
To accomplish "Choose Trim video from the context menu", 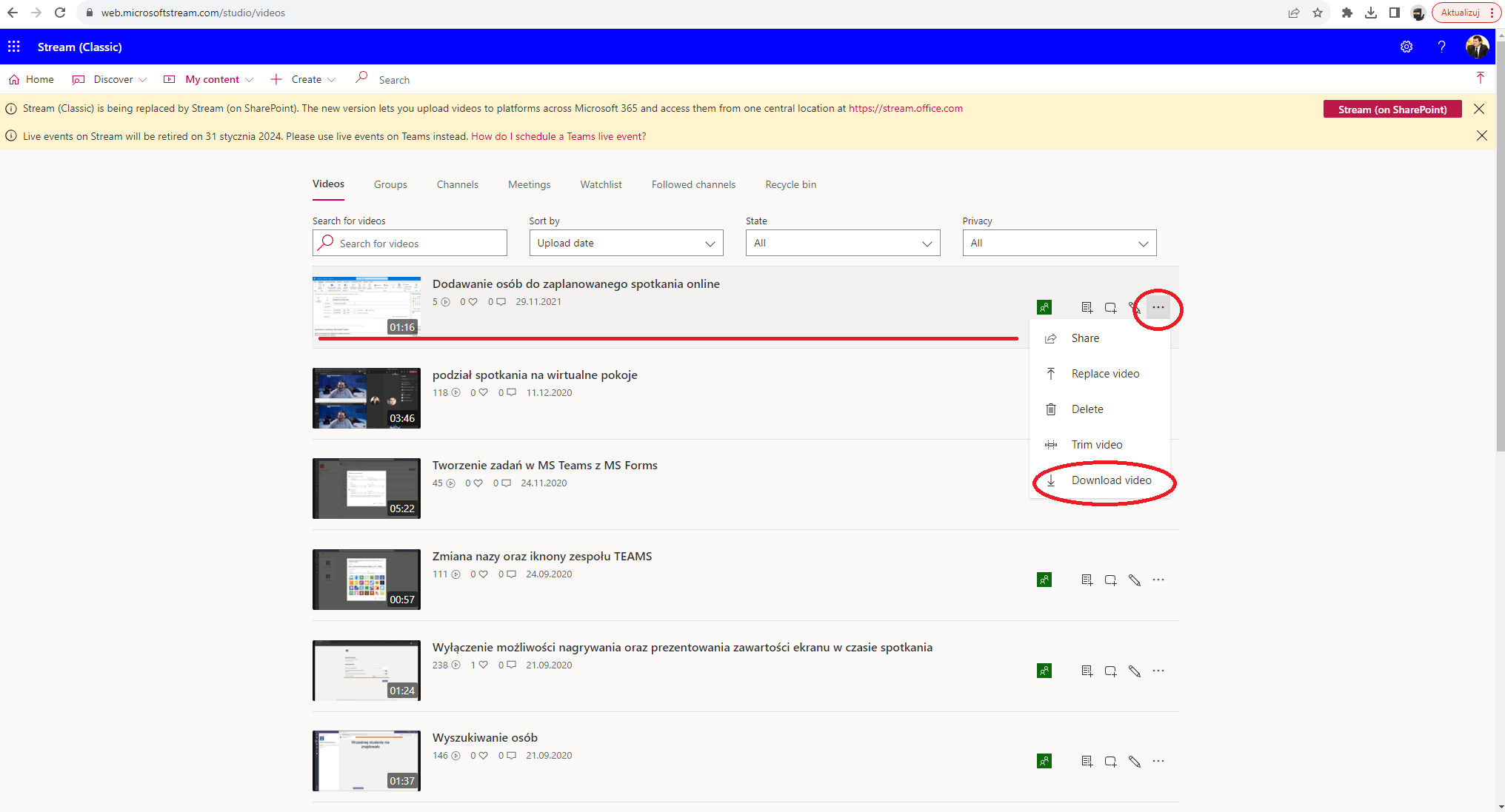I will pos(1100,445).
